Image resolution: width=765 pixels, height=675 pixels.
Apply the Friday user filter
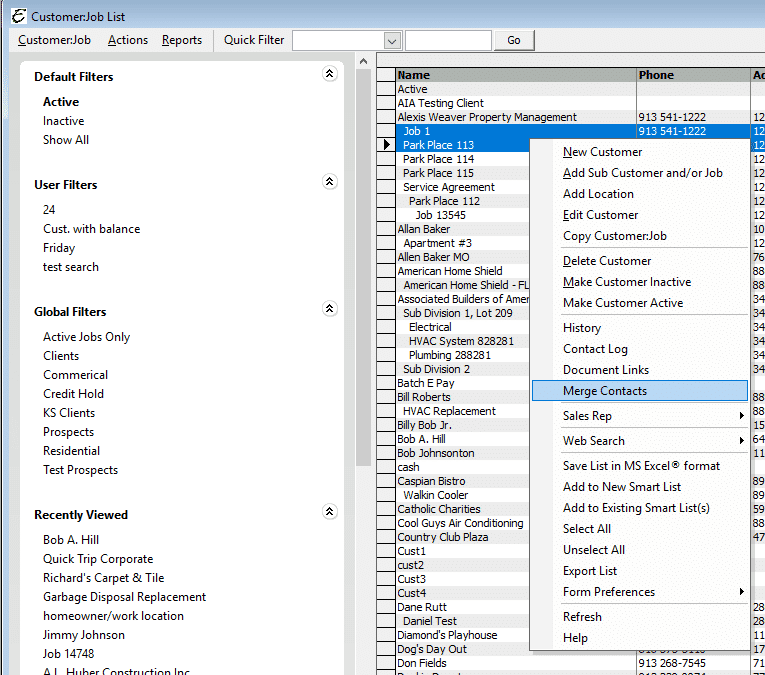(x=59, y=248)
